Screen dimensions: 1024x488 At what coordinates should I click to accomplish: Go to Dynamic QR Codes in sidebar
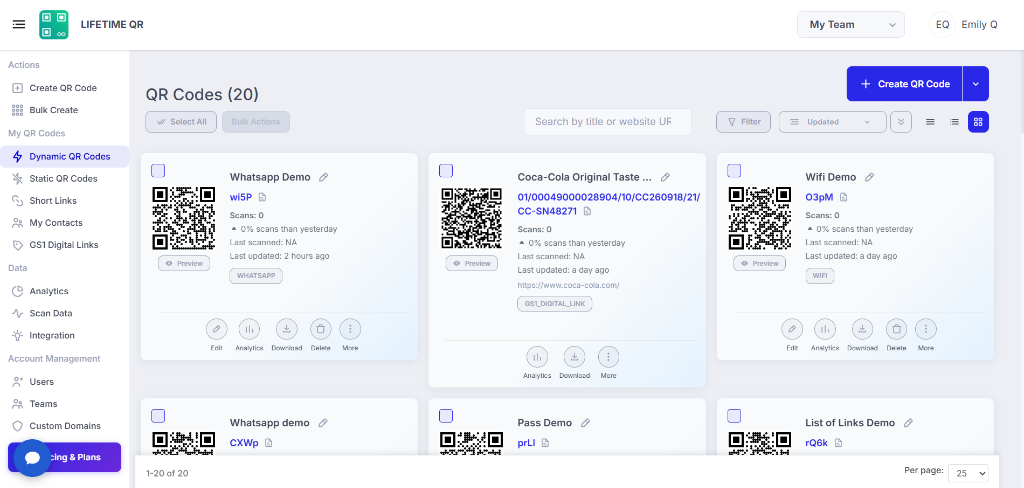(65, 157)
